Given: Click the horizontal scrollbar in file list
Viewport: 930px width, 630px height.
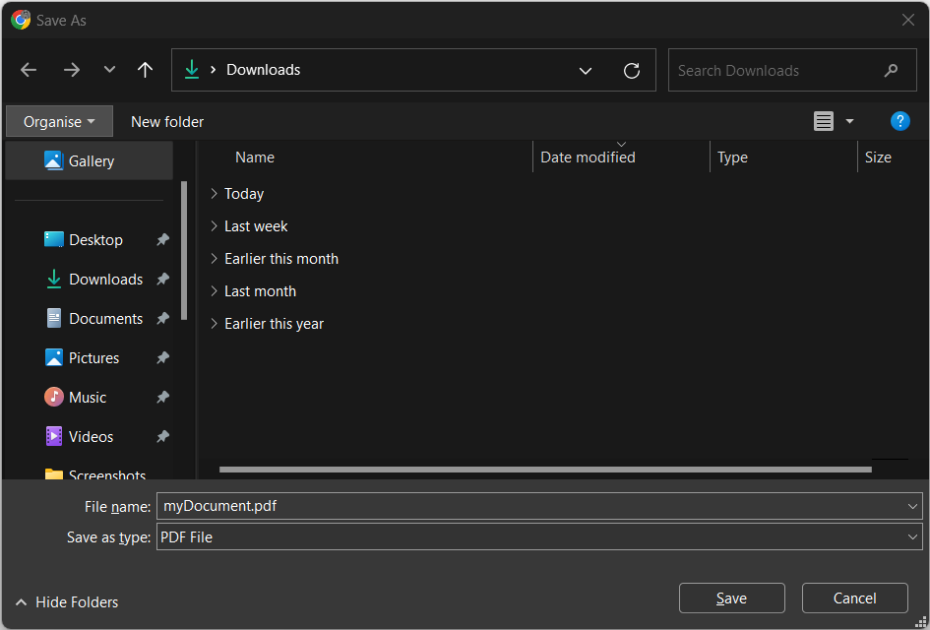Looking at the screenshot, I should point(545,469).
